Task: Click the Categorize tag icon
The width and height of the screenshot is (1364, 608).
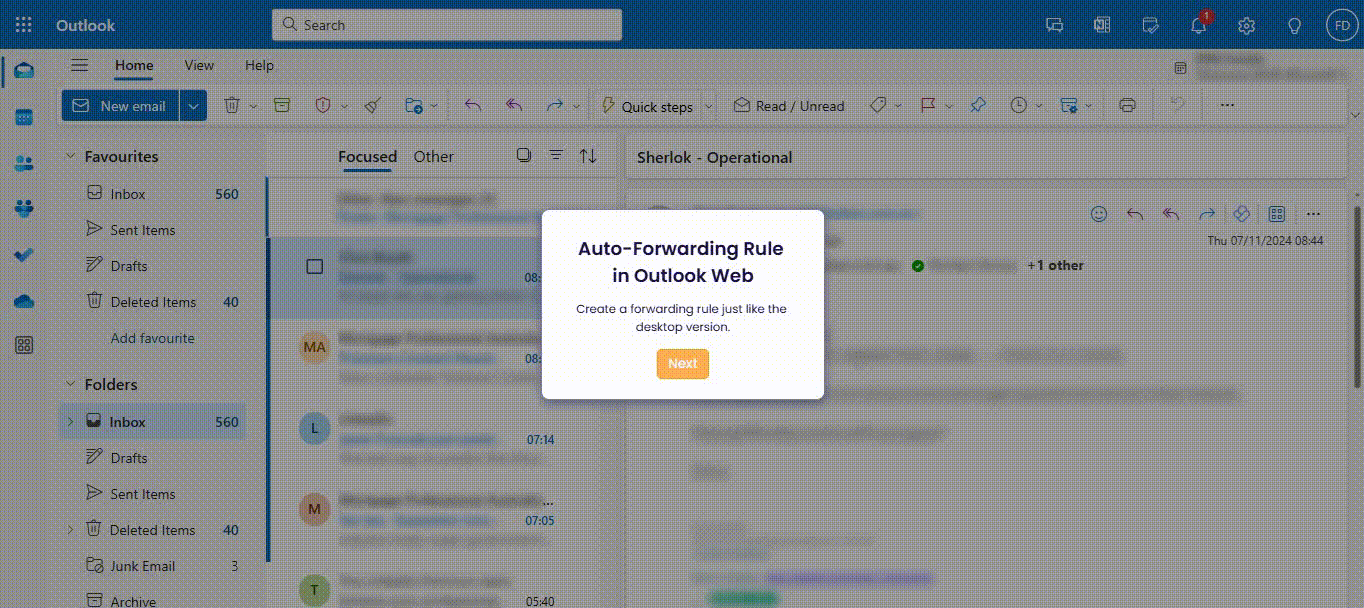Action: click(x=878, y=105)
